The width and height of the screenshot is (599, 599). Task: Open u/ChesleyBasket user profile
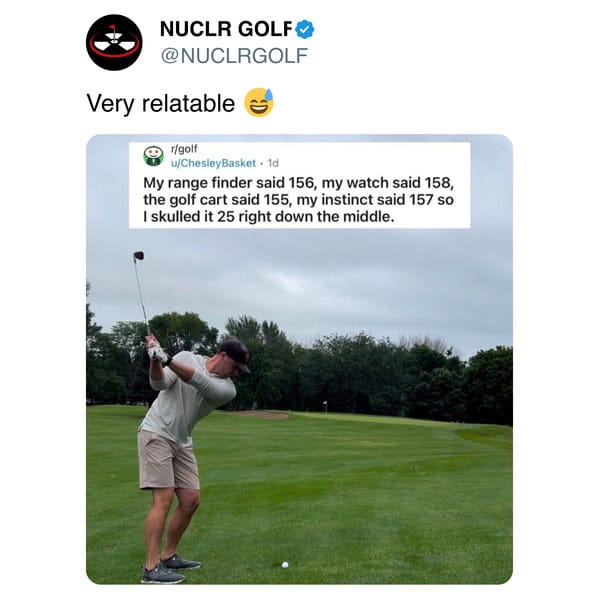(x=213, y=163)
